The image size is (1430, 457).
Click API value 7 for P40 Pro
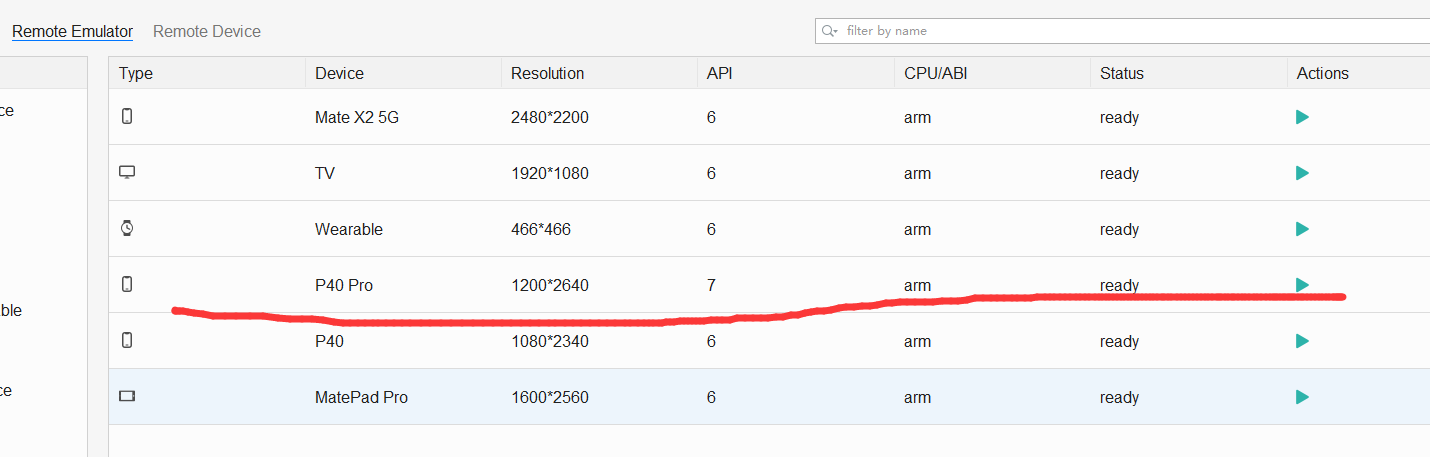pyautogui.click(x=711, y=285)
